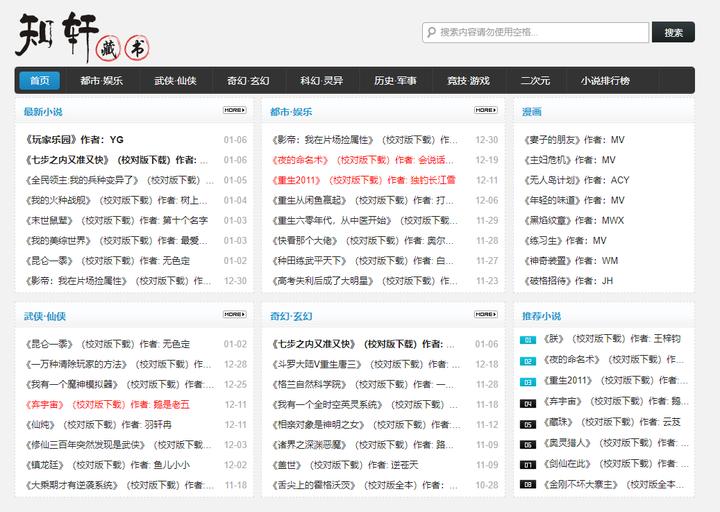Image resolution: width=720 pixels, height=512 pixels.
Task: Focus the search input field
Action: (x=535, y=32)
